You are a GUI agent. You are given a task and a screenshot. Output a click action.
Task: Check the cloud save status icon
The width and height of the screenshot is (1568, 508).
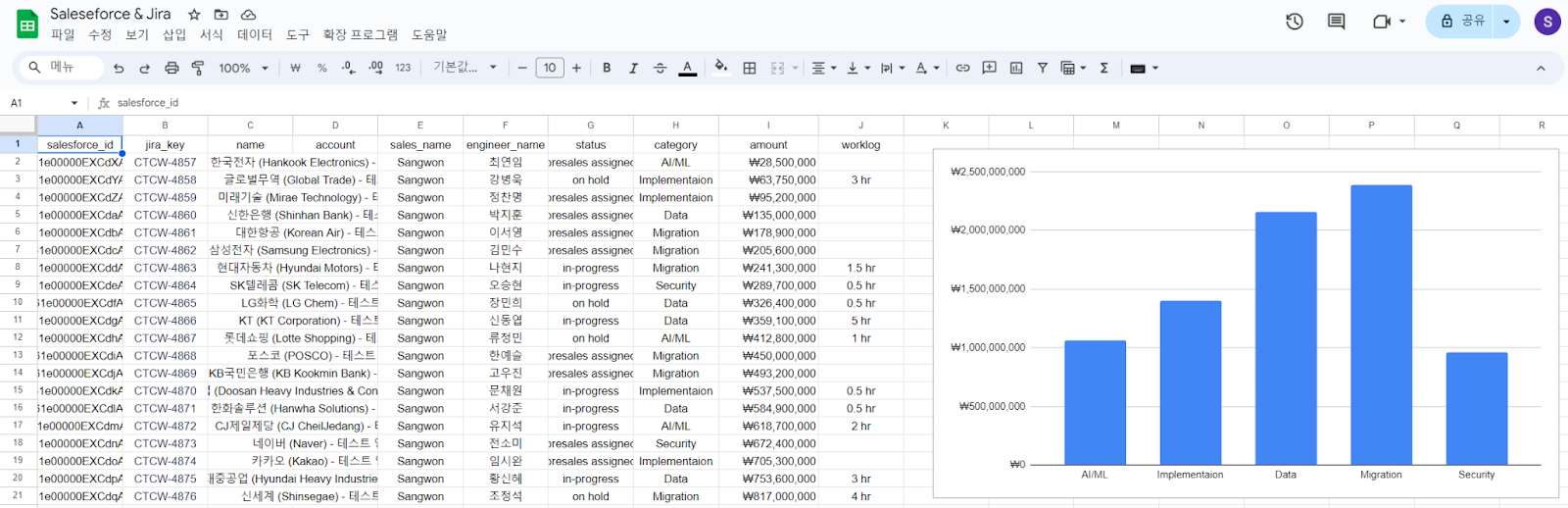pos(249,15)
